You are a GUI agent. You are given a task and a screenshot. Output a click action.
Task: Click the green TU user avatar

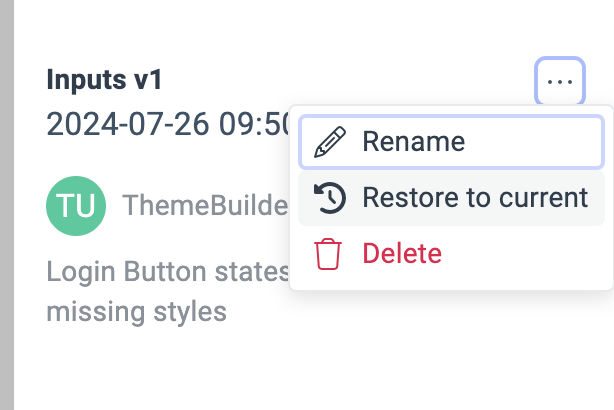76,204
